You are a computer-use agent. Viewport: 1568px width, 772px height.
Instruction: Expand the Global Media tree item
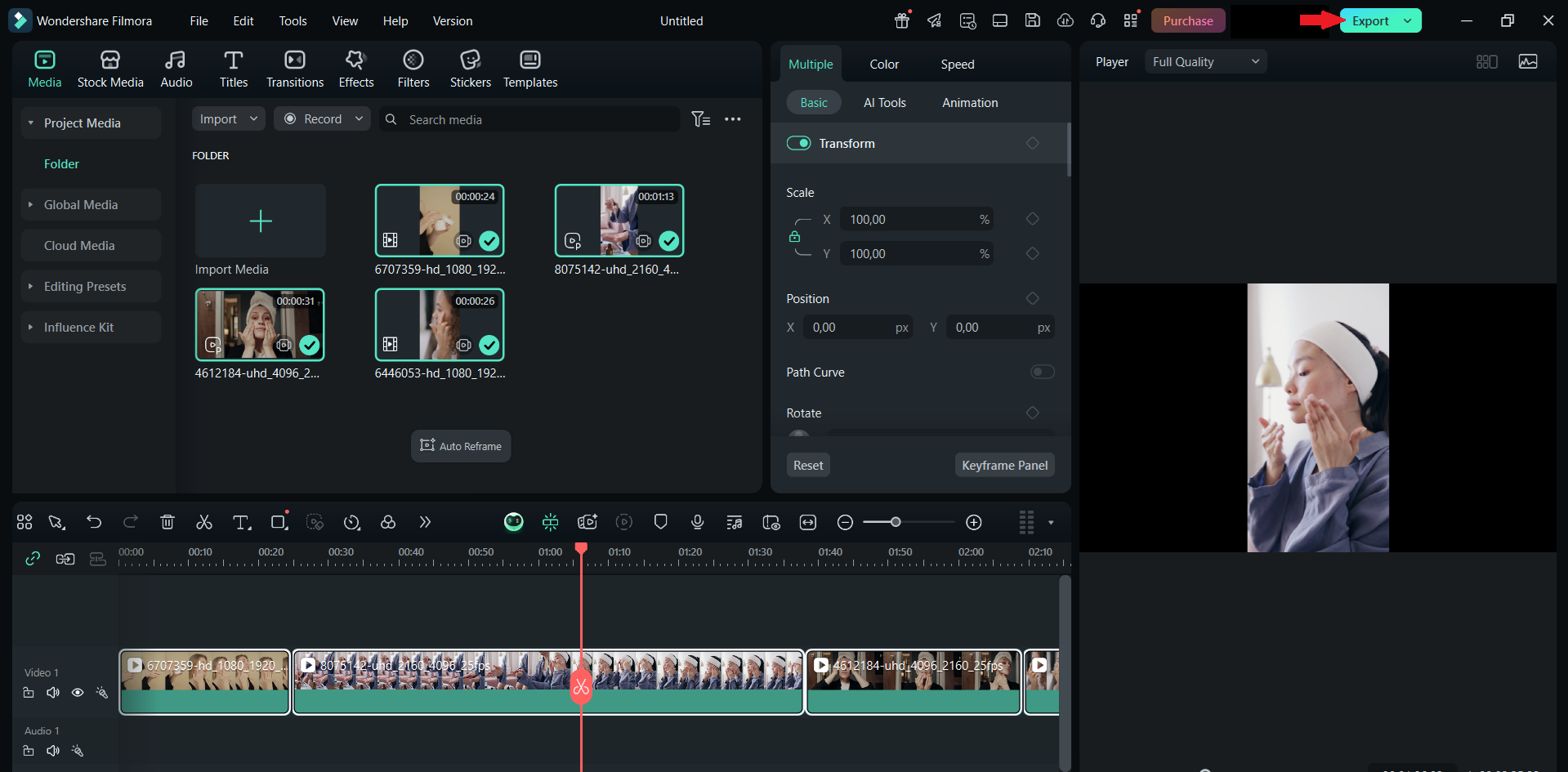(31, 205)
